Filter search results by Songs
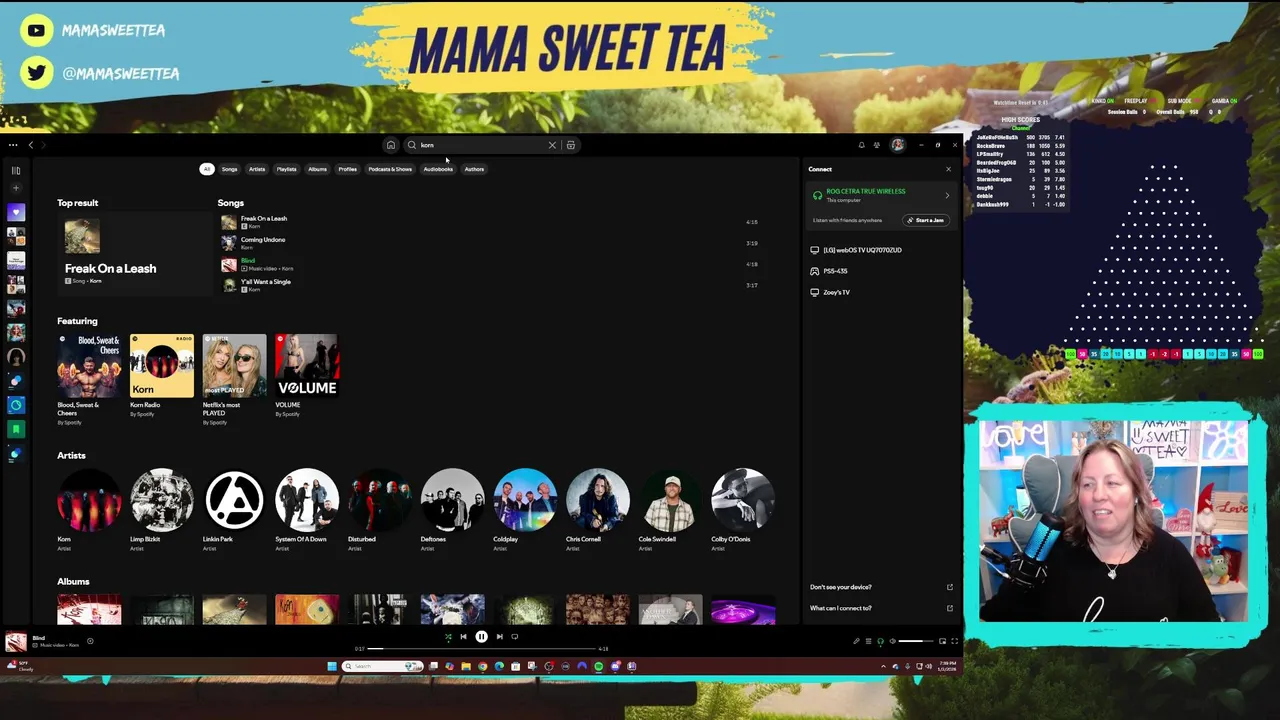1280x720 pixels. pyautogui.click(x=230, y=169)
